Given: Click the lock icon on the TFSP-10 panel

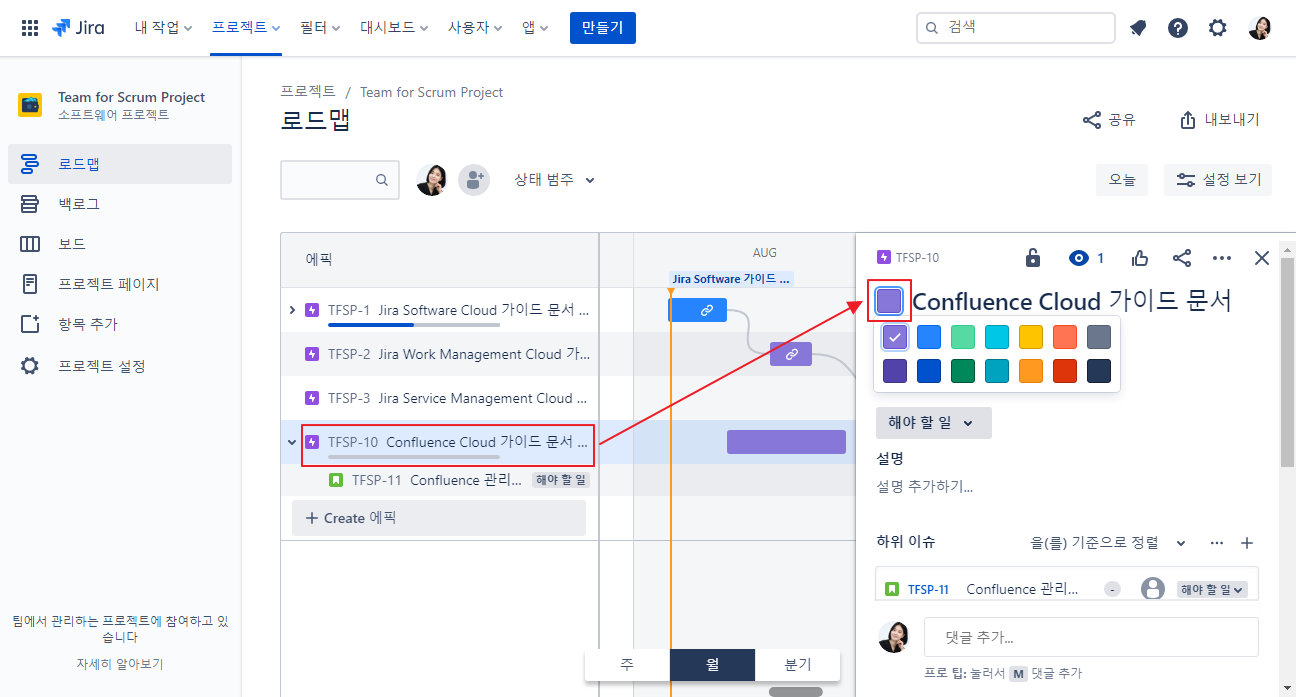Looking at the screenshot, I should point(1033,258).
